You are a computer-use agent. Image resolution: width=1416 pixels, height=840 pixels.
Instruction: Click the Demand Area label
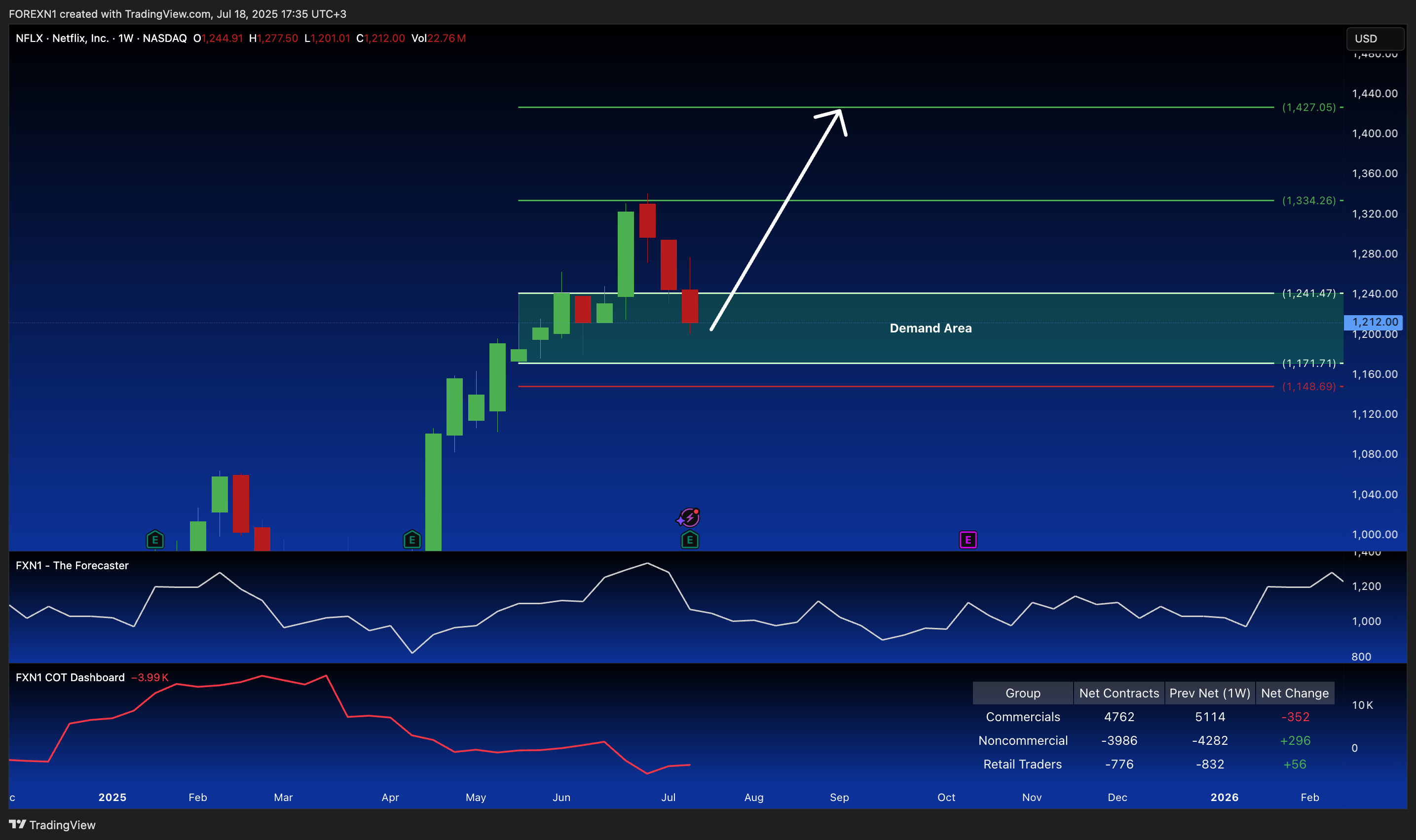930,329
